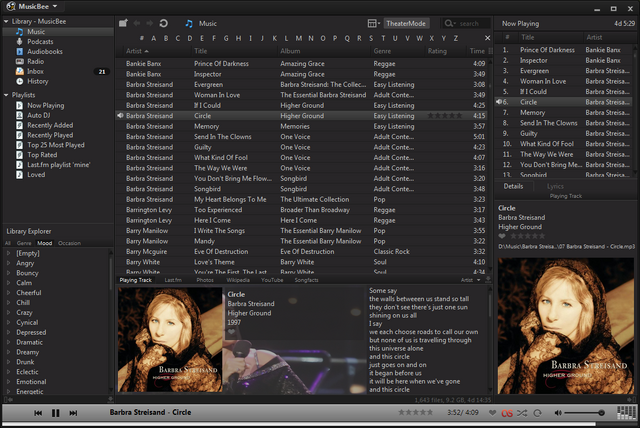Toggle heart under 1997 in bottom panel
Viewport: 640px width, 428px height.
tap(231, 332)
